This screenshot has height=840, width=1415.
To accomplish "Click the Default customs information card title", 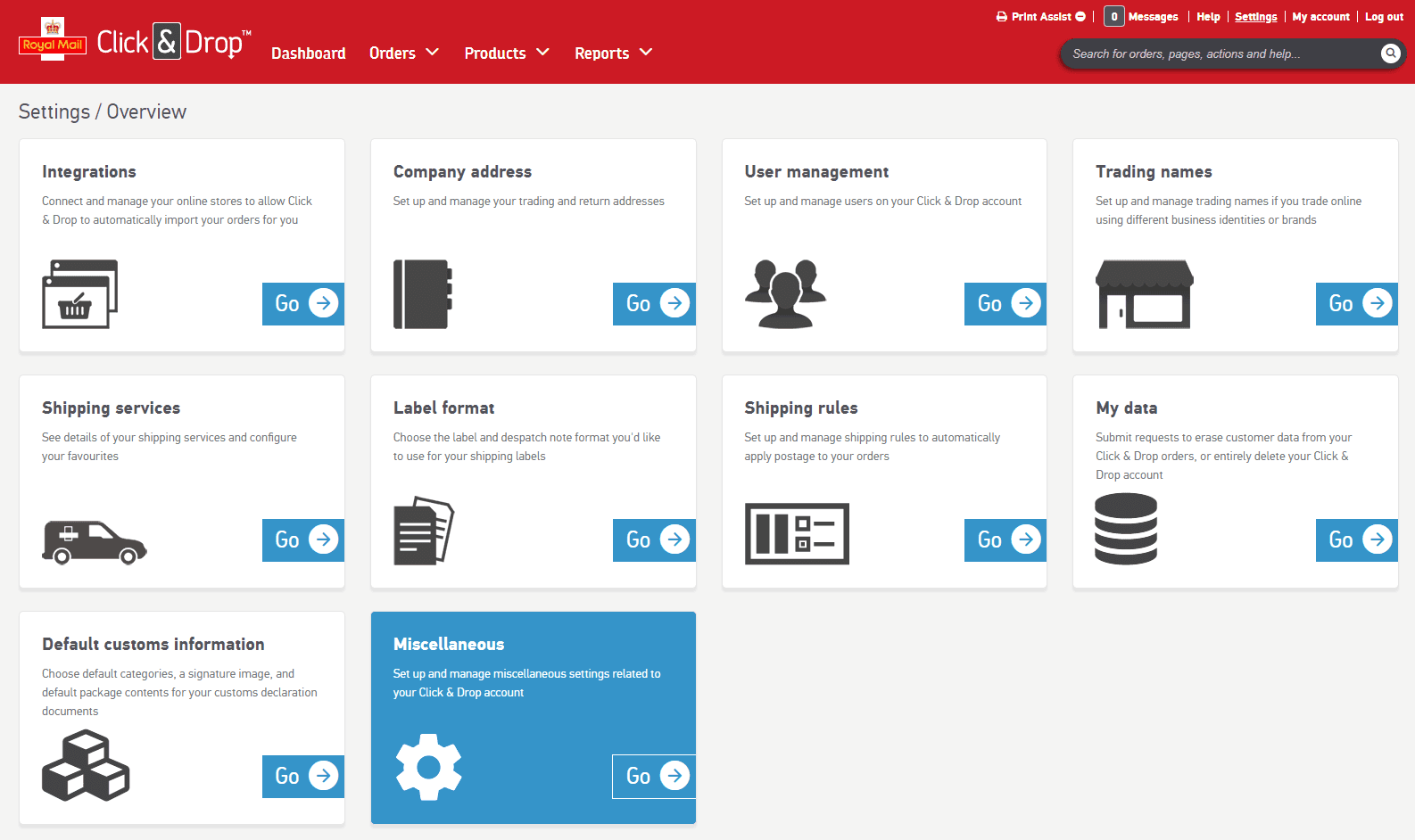I will [153, 645].
